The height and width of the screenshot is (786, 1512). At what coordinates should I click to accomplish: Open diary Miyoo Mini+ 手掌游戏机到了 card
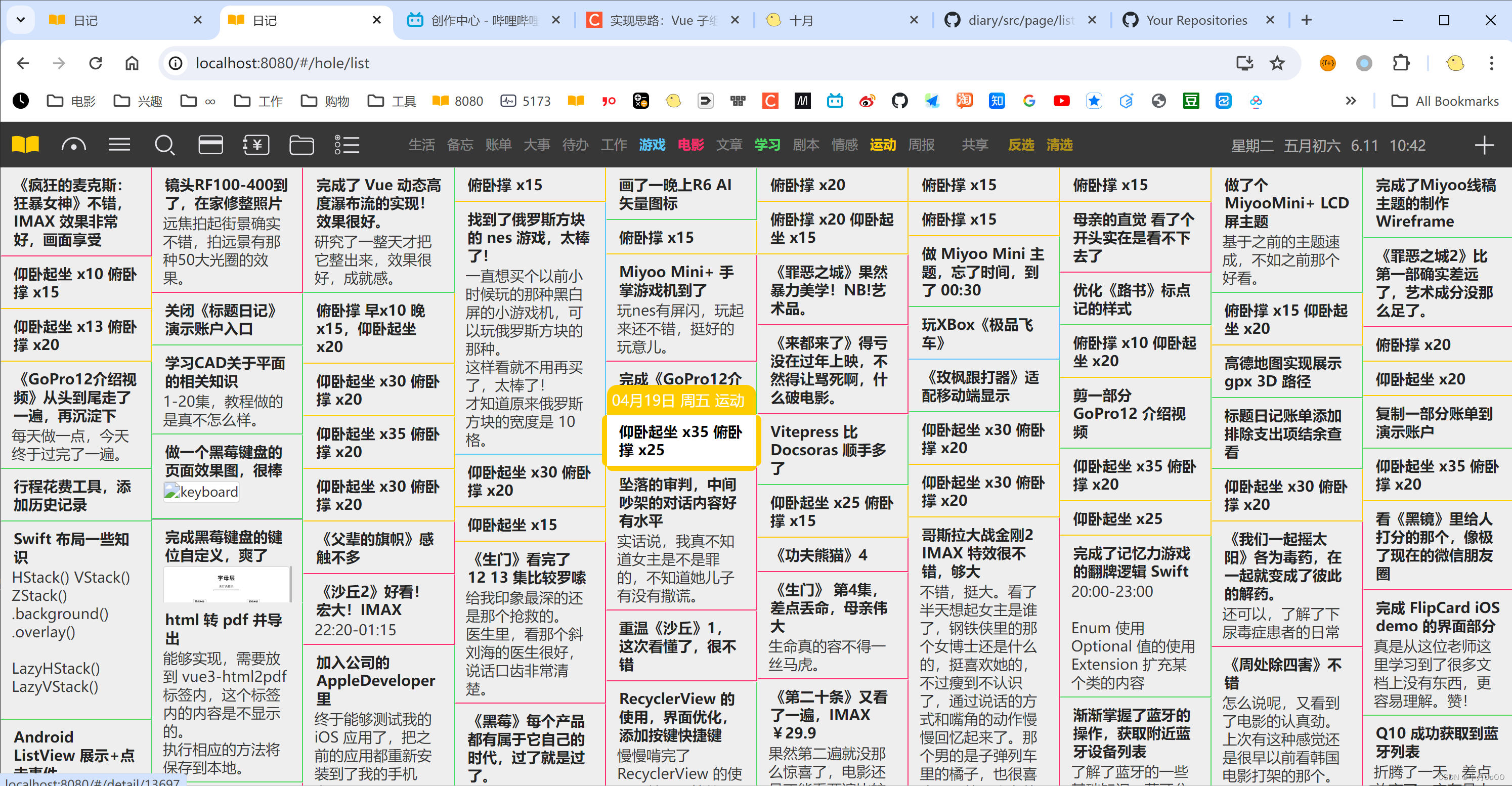coord(681,308)
